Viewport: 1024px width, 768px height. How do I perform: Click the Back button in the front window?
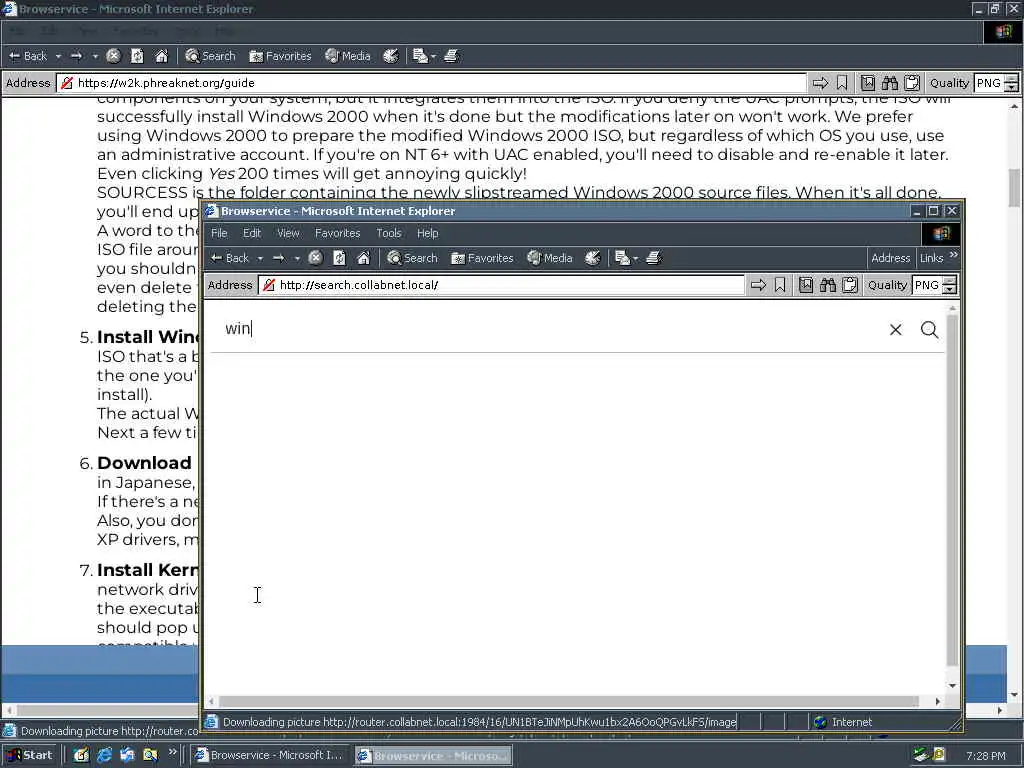[x=230, y=258]
